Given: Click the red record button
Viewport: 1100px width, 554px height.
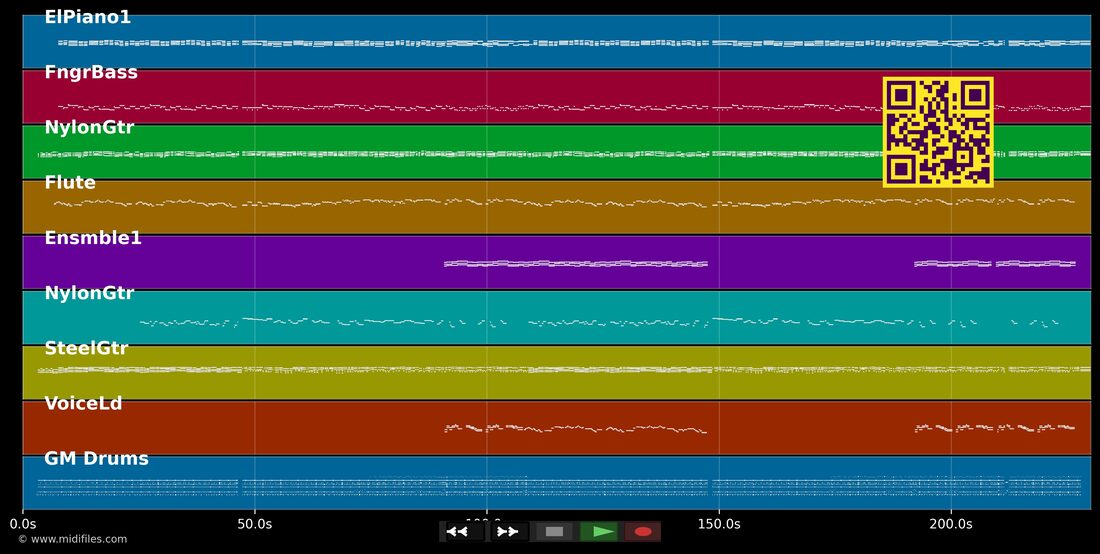Looking at the screenshot, I should pos(643,532).
